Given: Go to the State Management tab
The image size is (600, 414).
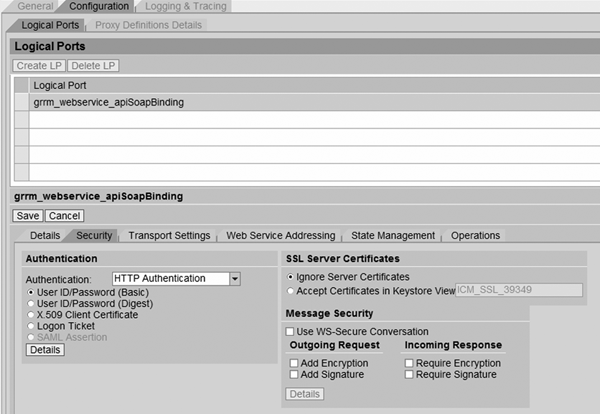Looking at the screenshot, I should click(393, 236).
